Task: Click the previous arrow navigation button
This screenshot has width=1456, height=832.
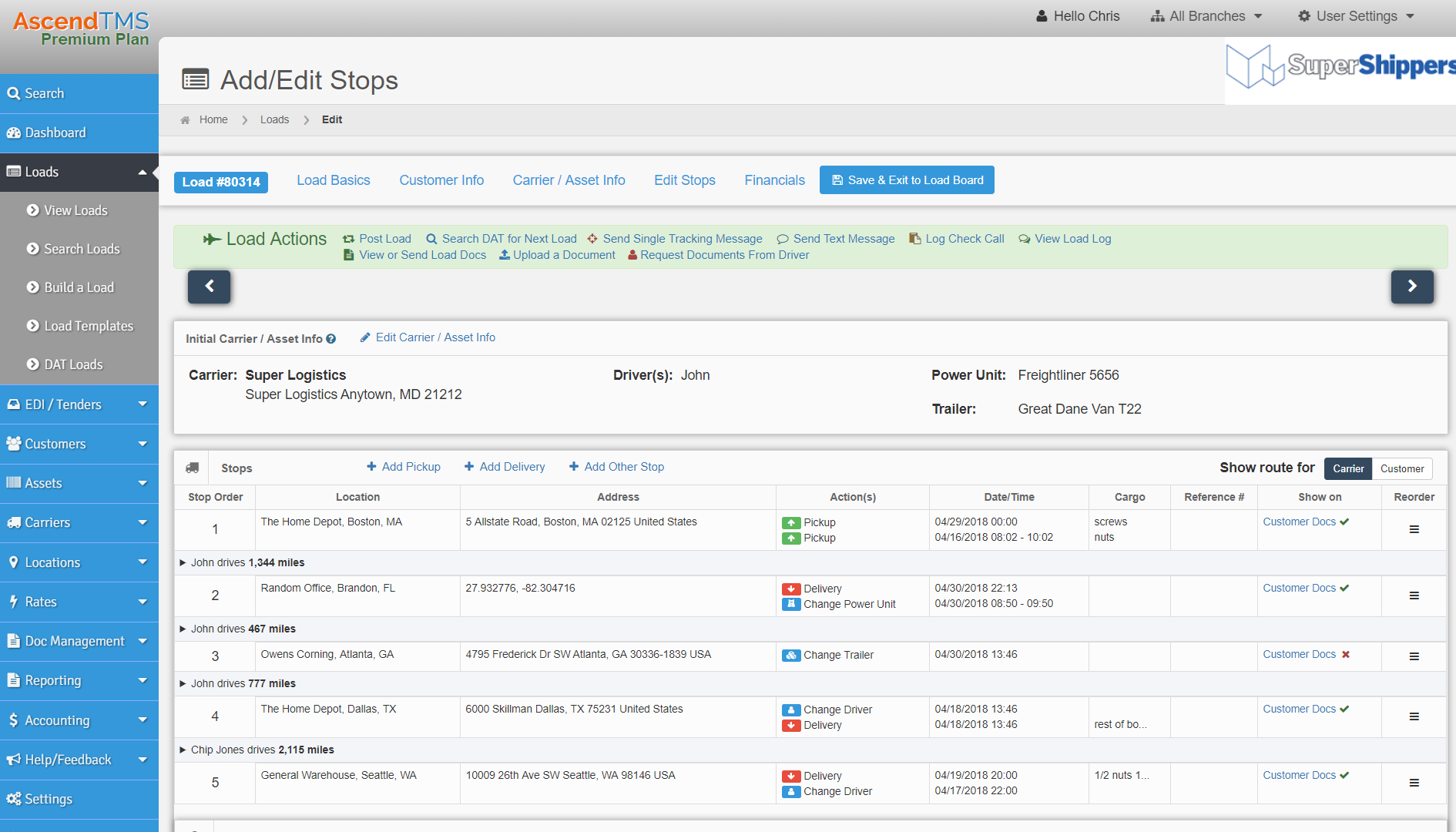Action: (x=209, y=287)
